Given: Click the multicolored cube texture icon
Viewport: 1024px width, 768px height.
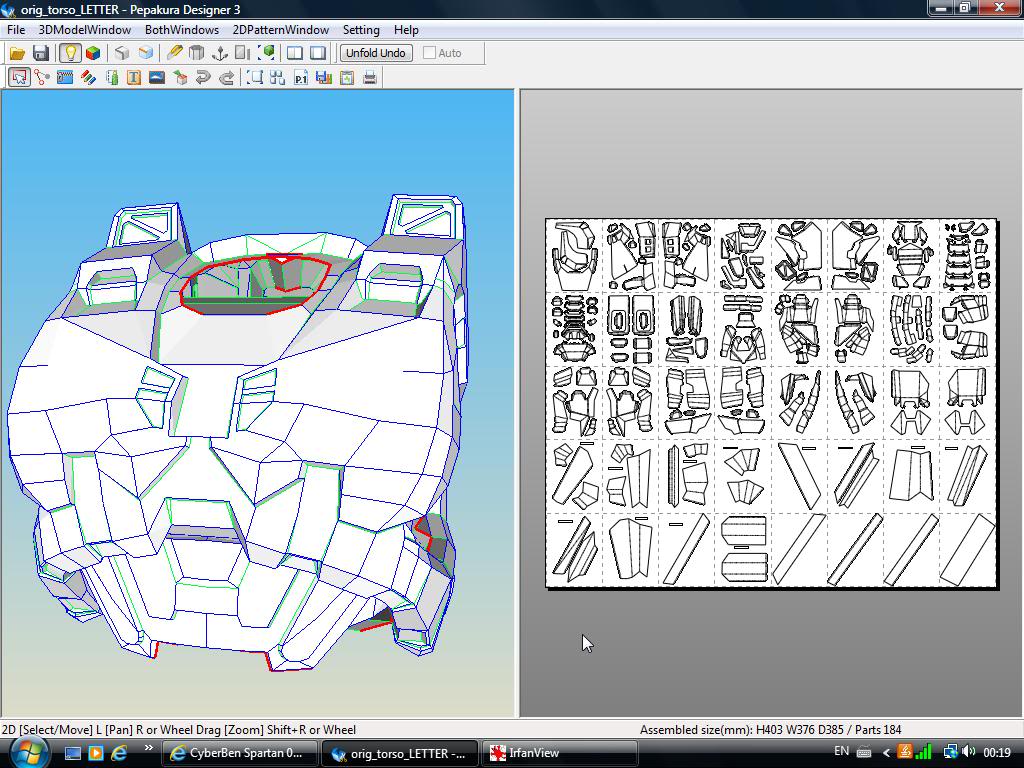Looking at the screenshot, I should 93,53.
